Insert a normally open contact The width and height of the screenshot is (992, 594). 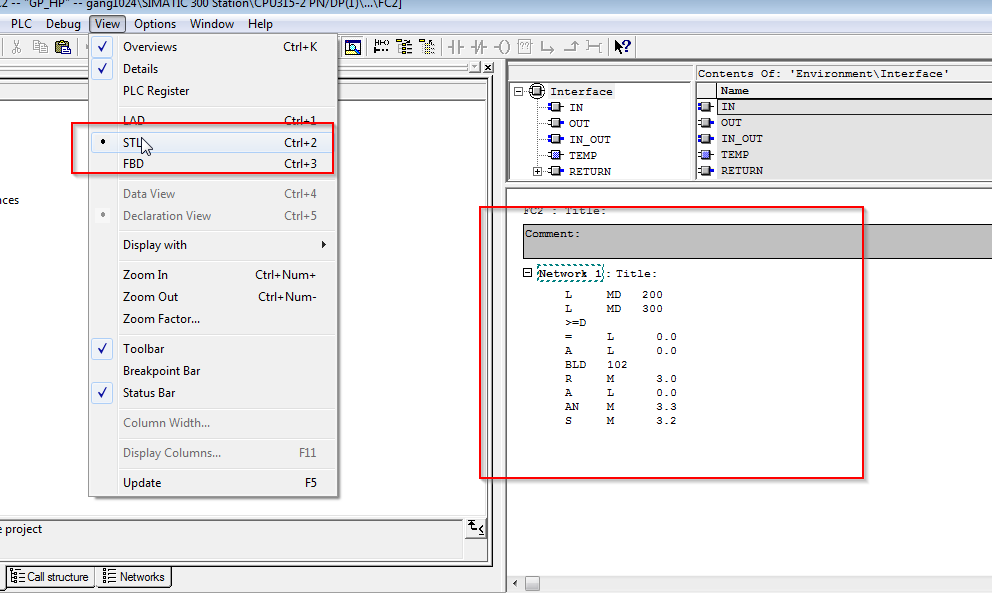[x=457, y=46]
